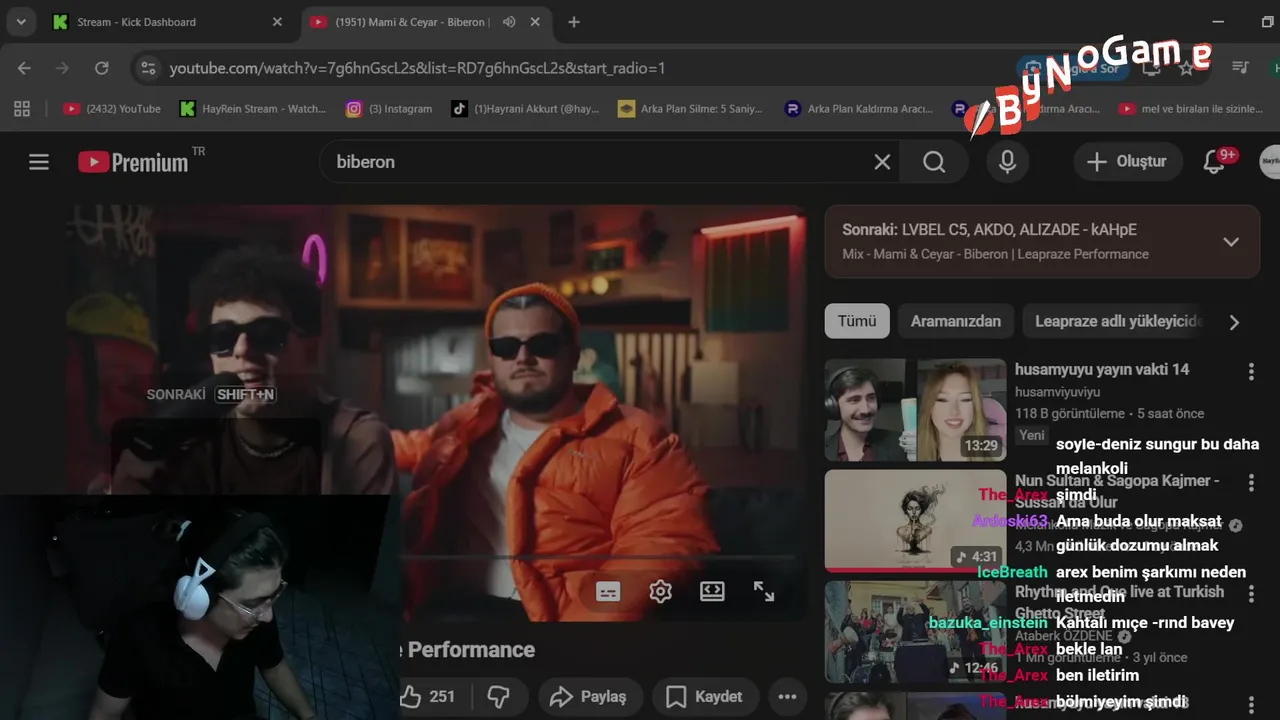Click the 'husamyuyu yayın vakti 14' title
The image size is (1280, 720).
(x=1102, y=369)
